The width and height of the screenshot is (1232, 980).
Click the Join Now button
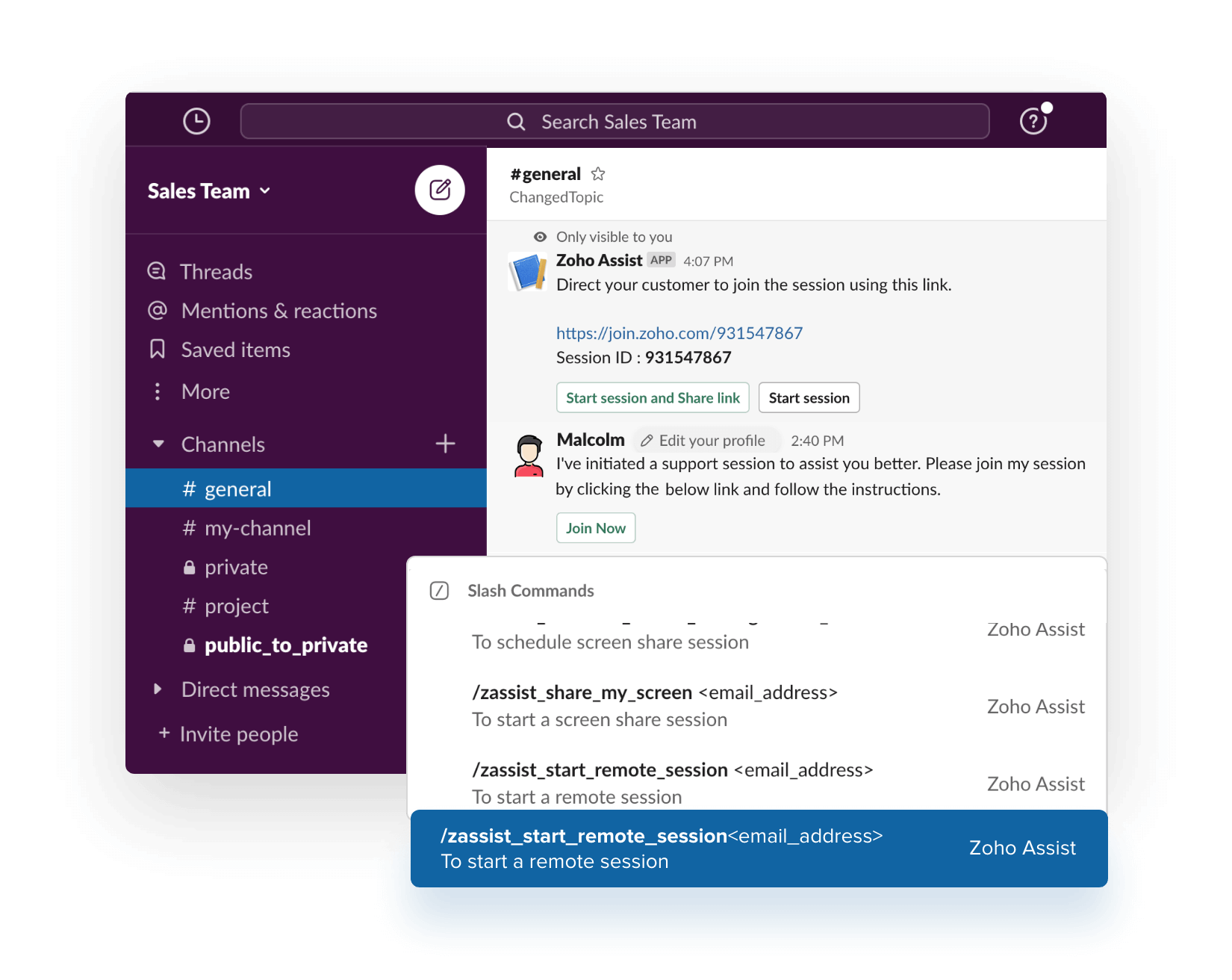pyautogui.click(x=596, y=528)
